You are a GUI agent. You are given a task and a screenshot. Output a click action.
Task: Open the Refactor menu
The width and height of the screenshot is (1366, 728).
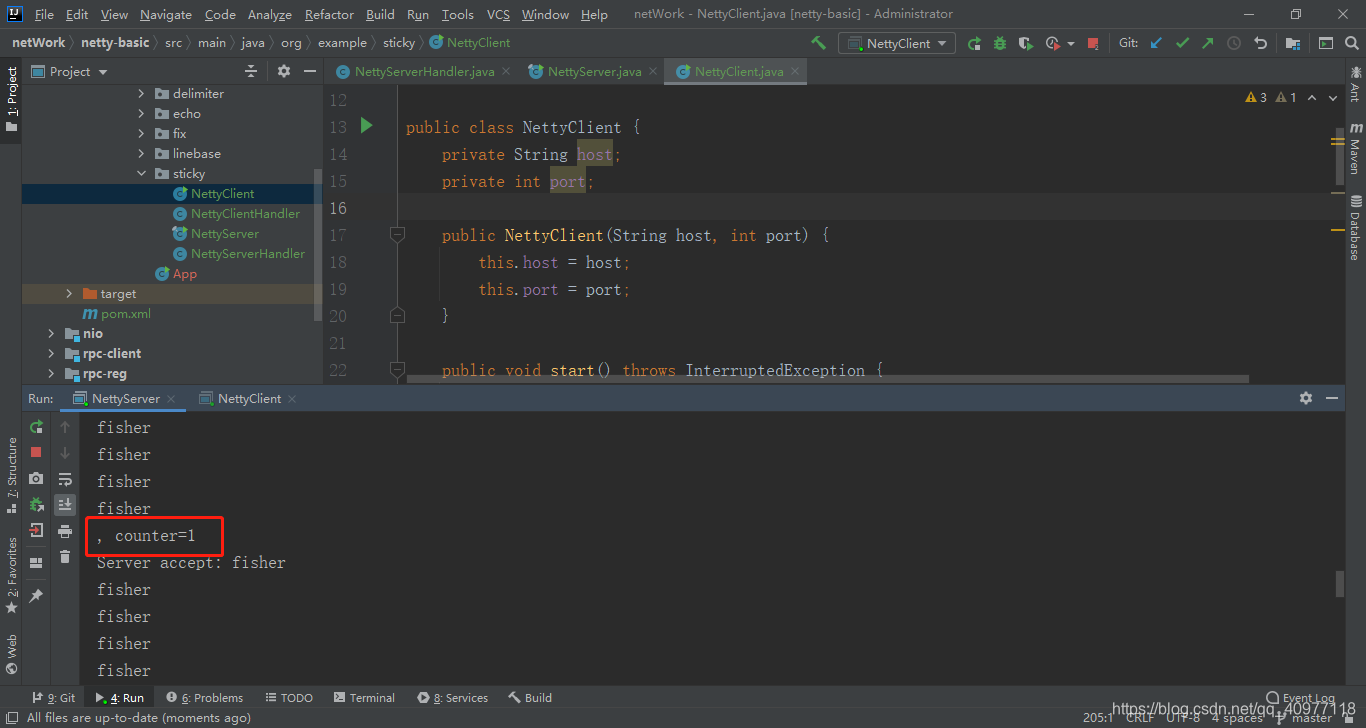[329, 14]
